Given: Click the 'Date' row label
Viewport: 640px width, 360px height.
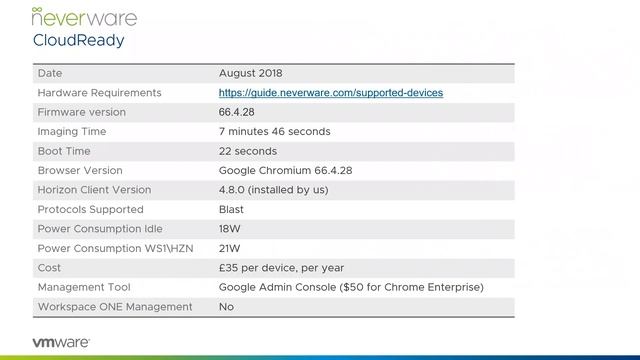Looking at the screenshot, I should click(x=50, y=73).
